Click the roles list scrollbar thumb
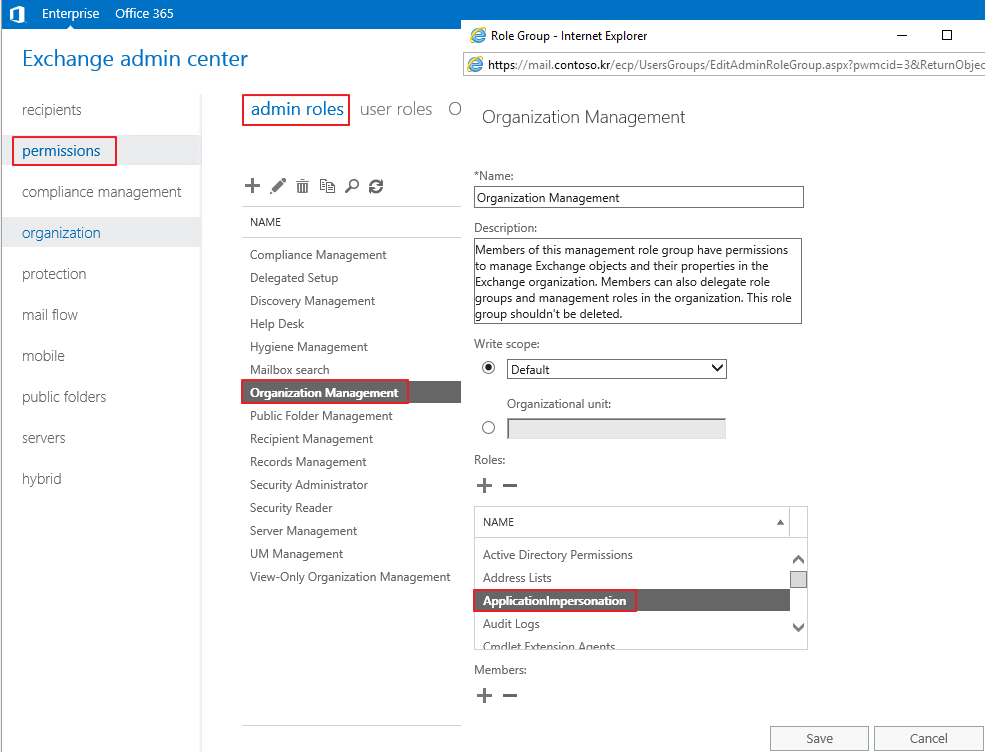 point(798,579)
